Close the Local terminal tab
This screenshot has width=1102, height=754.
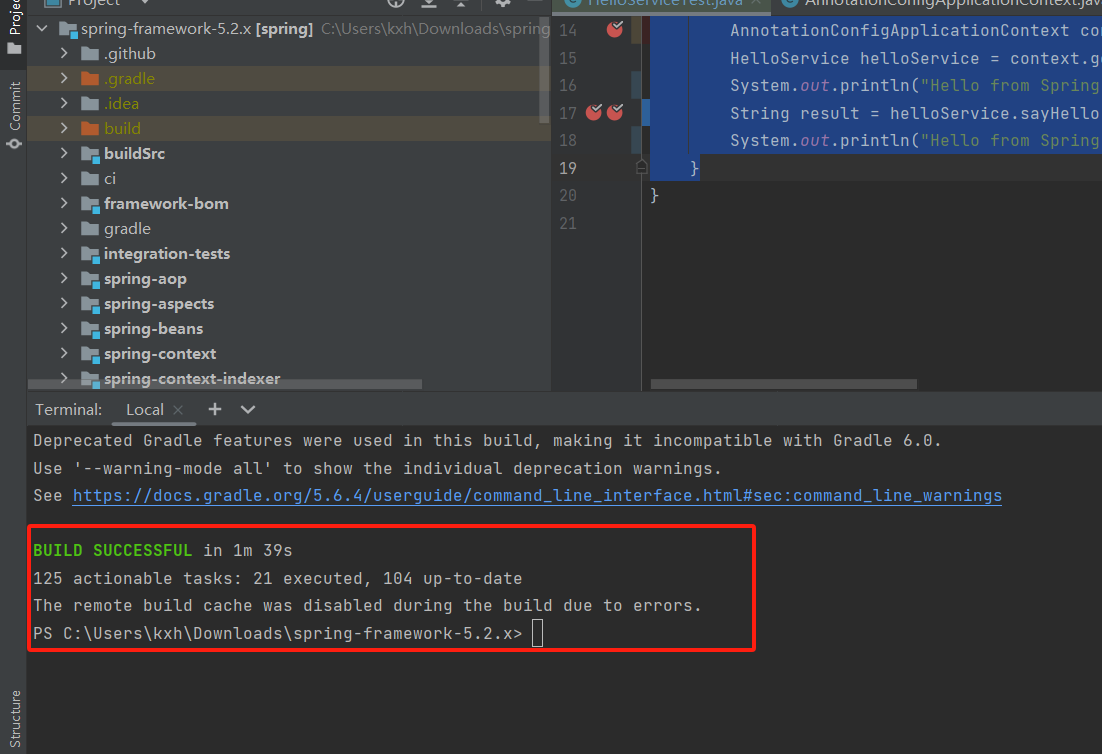(178, 410)
